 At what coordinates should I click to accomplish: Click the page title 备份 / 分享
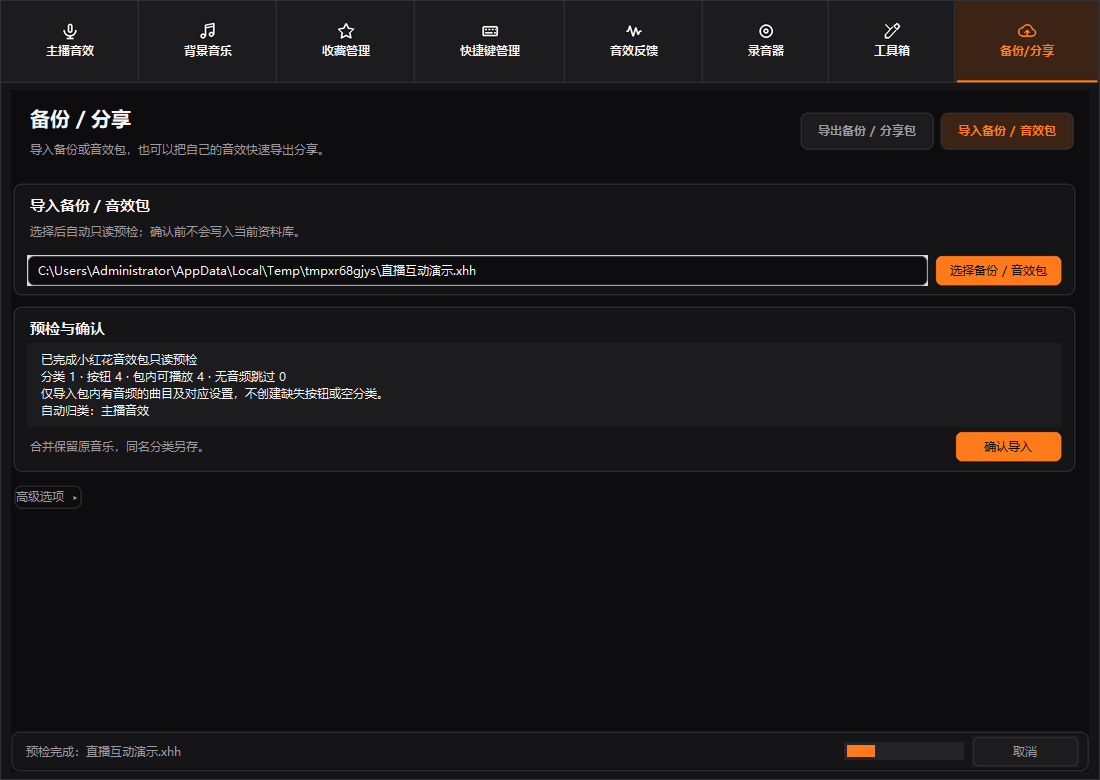click(x=80, y=119)
